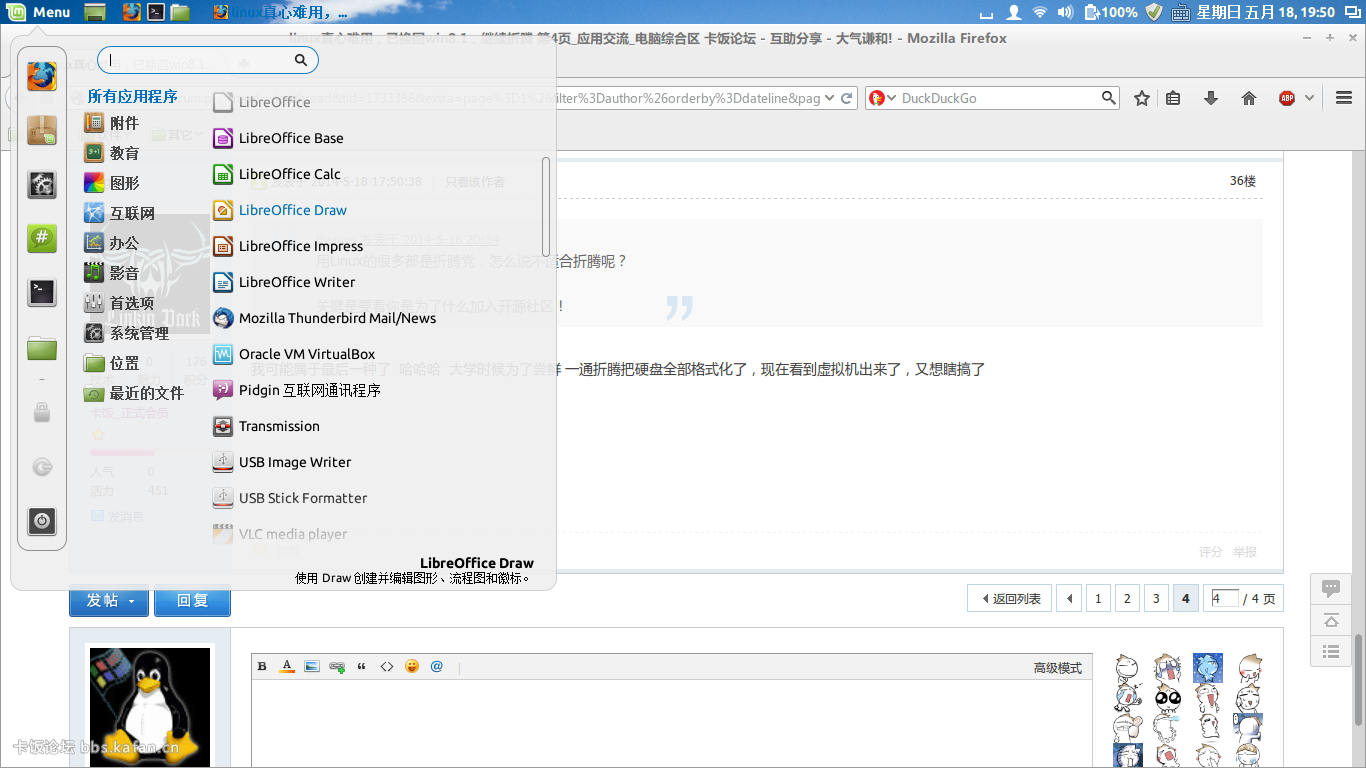Select the 办公 category
The height and width of the screenshot is (768, 1366).
(124, 243)
